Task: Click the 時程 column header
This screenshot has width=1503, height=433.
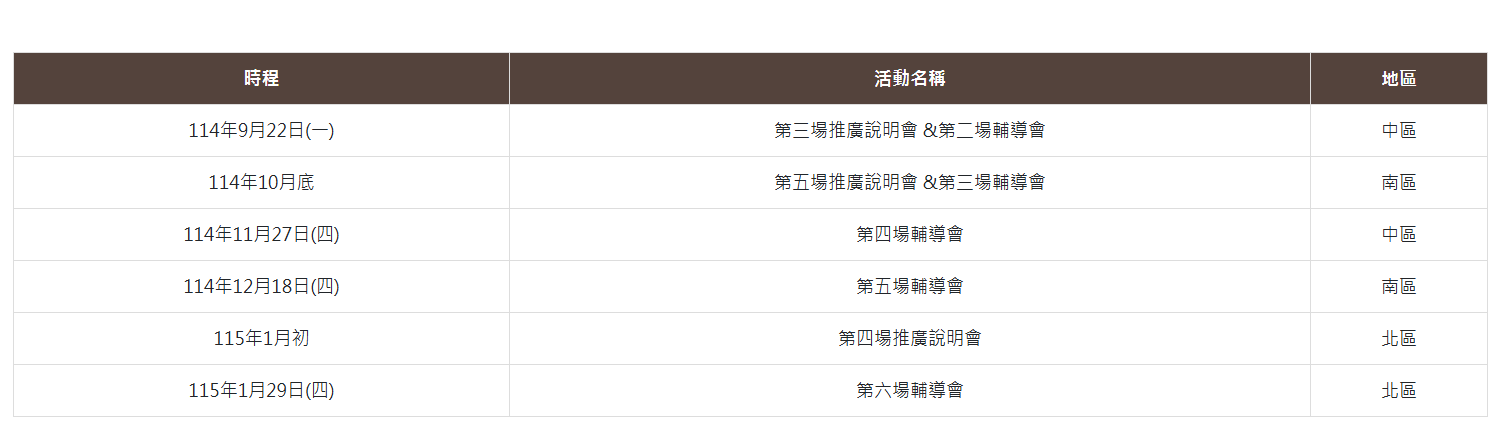Action: click(x=261, y=79)
